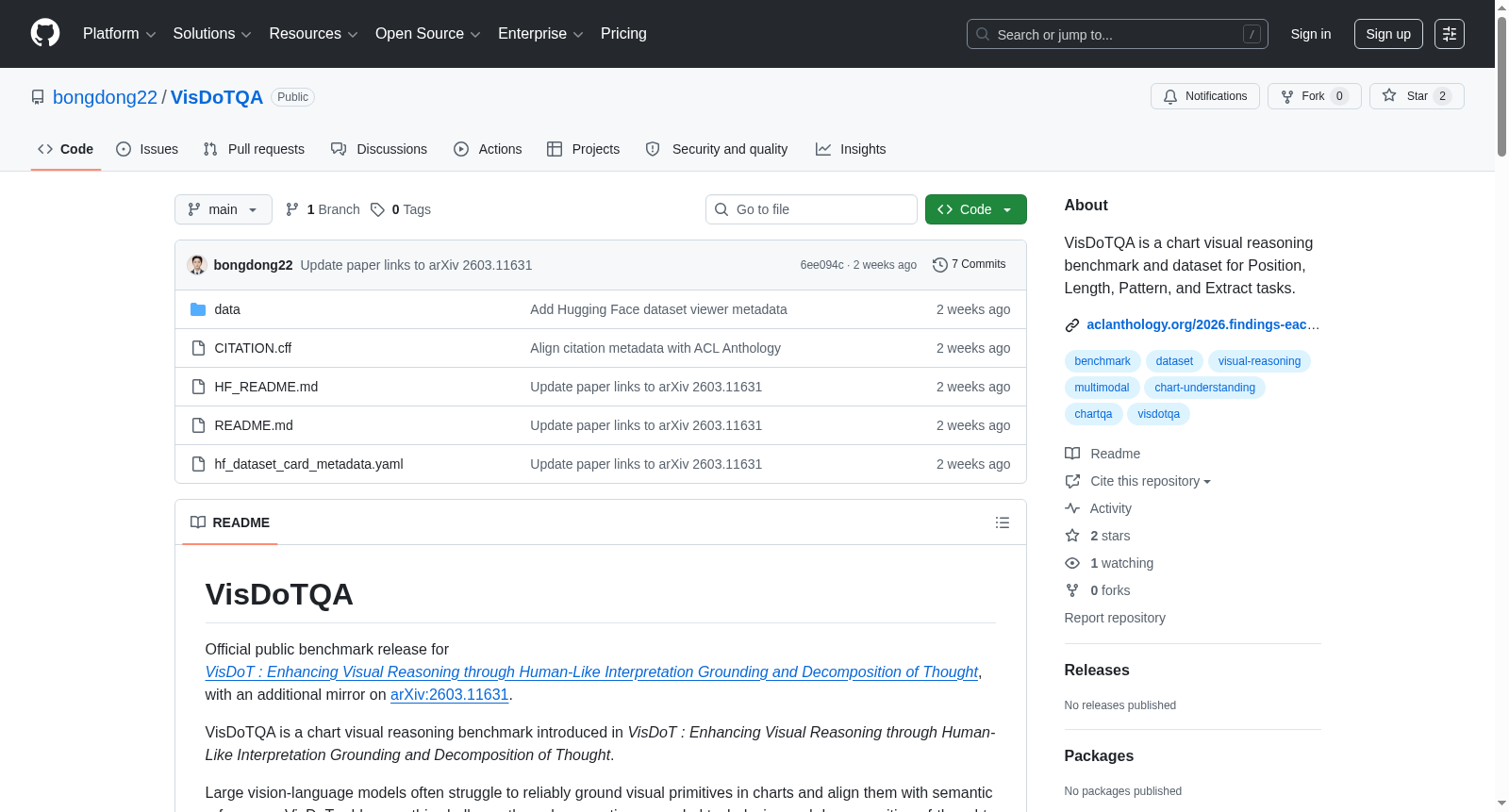Open the Discussions tab
Viewport: 1509px width, 812px height.
[x=379, y=149]
